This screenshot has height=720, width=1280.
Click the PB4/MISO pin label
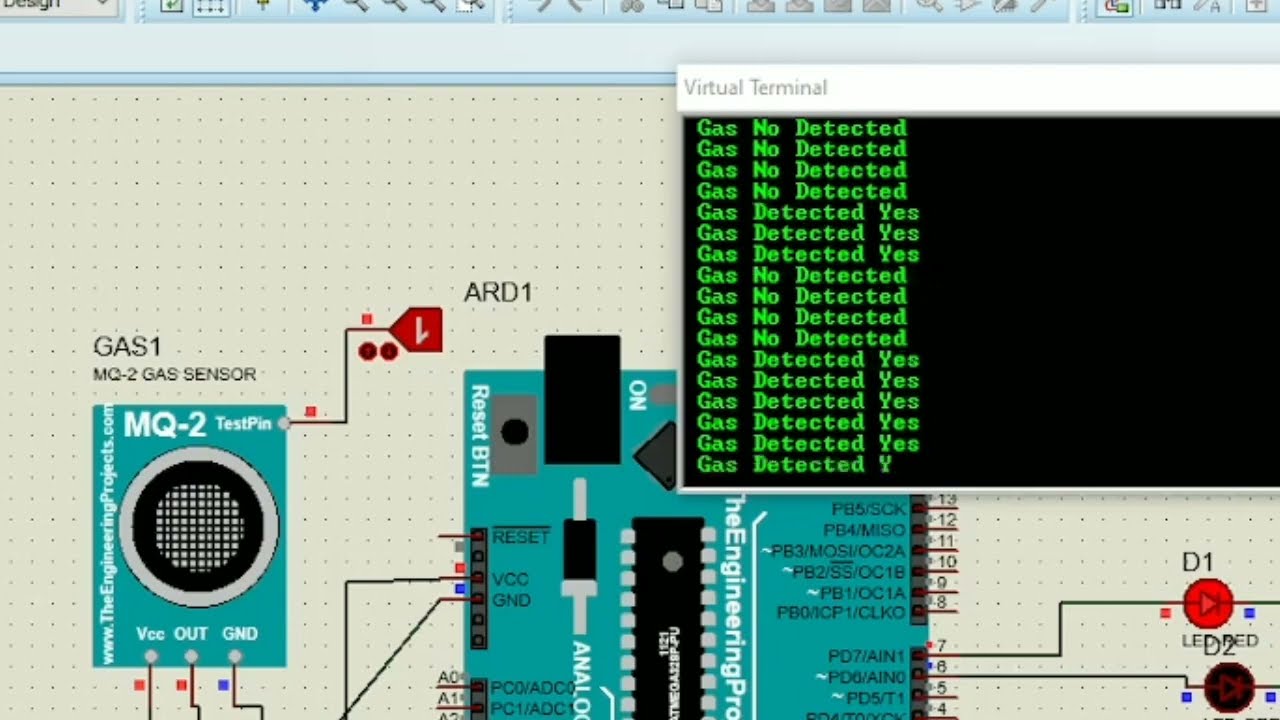tap(864, 530)
